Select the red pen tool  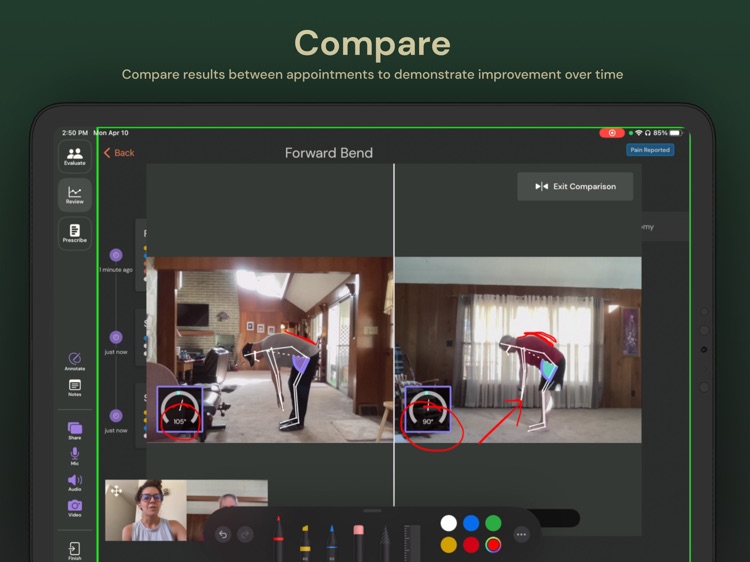pos(278,538)
